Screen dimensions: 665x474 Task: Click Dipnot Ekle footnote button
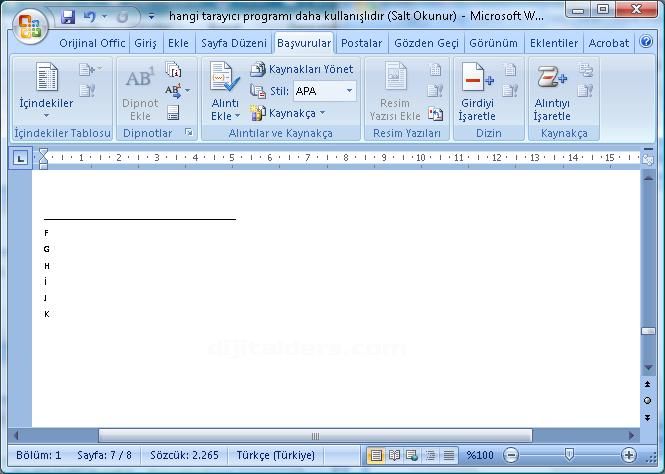point(140,92)
